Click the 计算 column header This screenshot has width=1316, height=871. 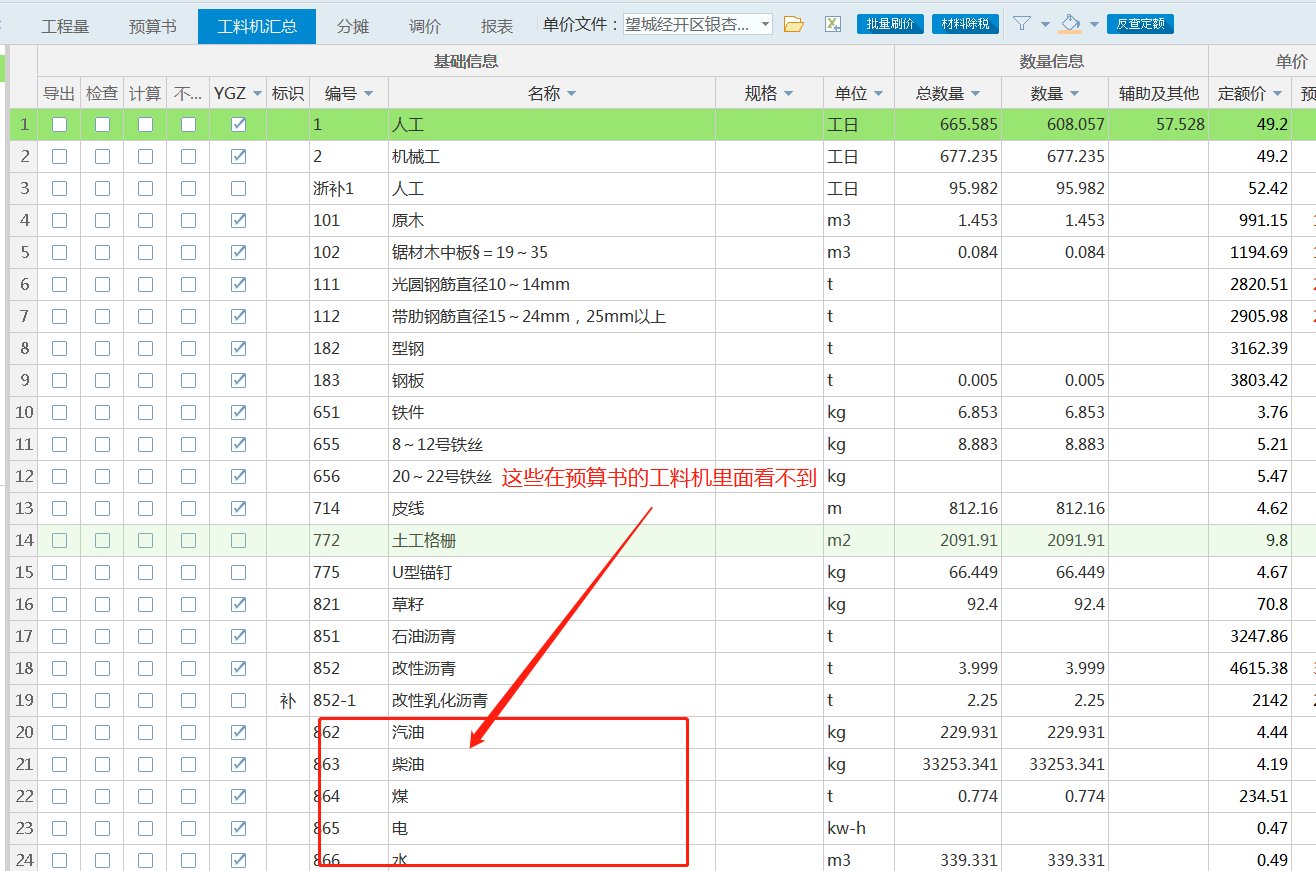pyautogui.click(x=145, y=93)
